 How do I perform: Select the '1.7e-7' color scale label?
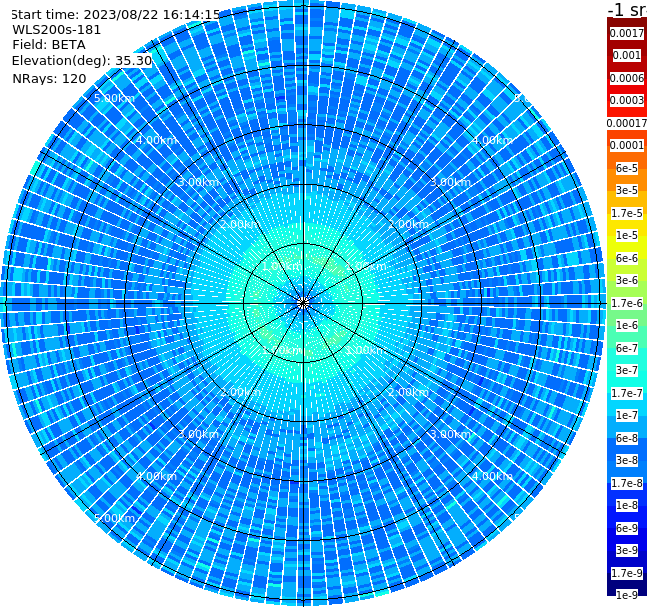(x=627, y=393)
